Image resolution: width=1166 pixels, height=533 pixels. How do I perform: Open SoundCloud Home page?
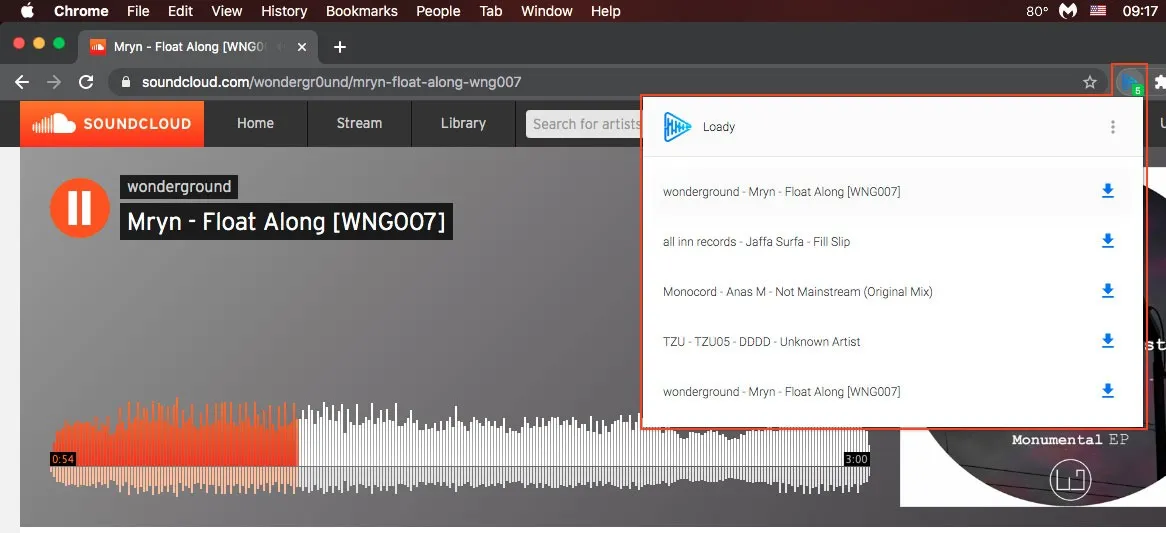[255, 123]
